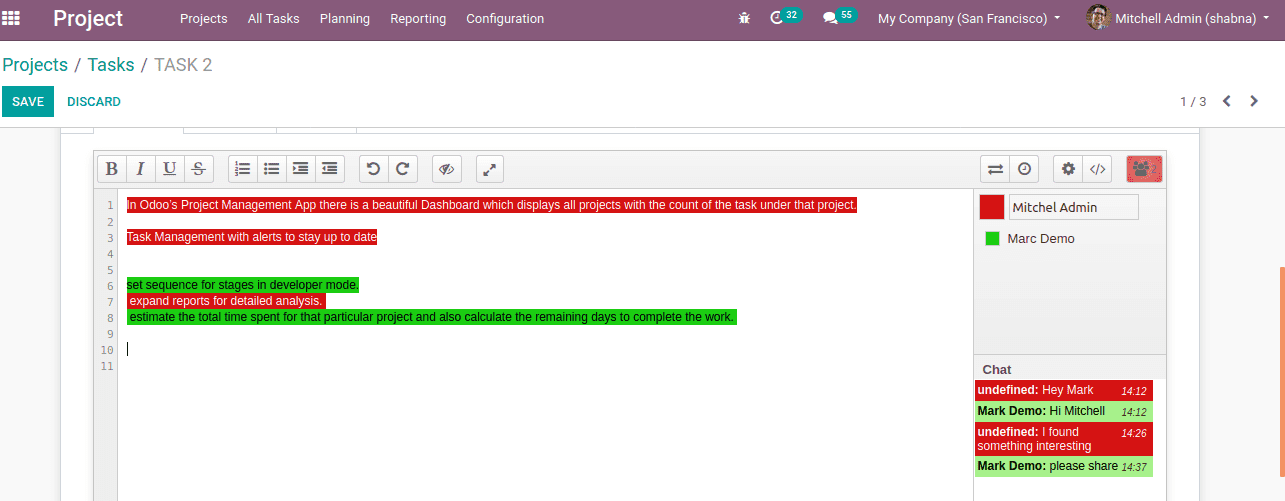Click 'estimate the total time spent' line
The width and height of the screenshot is (1285, 501).
point(432,317)
